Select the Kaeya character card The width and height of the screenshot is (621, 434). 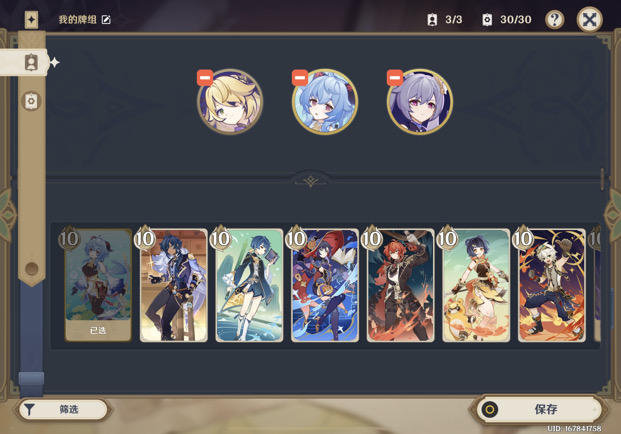(x=173, y=285)
